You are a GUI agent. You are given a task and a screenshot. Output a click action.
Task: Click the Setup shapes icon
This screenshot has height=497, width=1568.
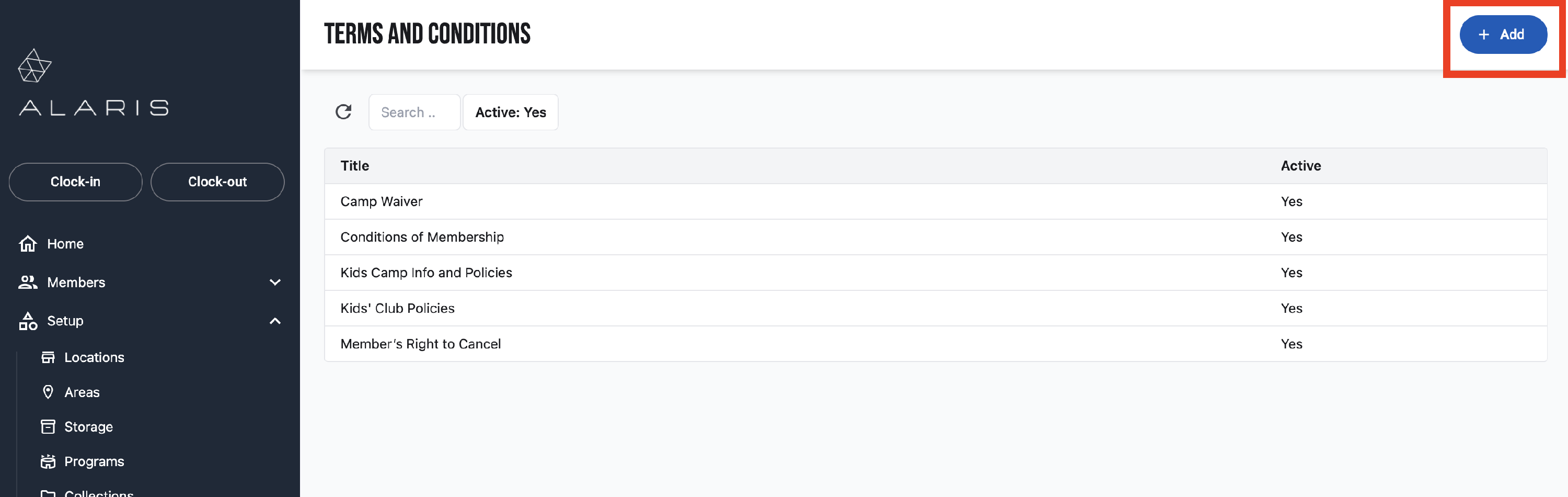(x=28, y=321)
